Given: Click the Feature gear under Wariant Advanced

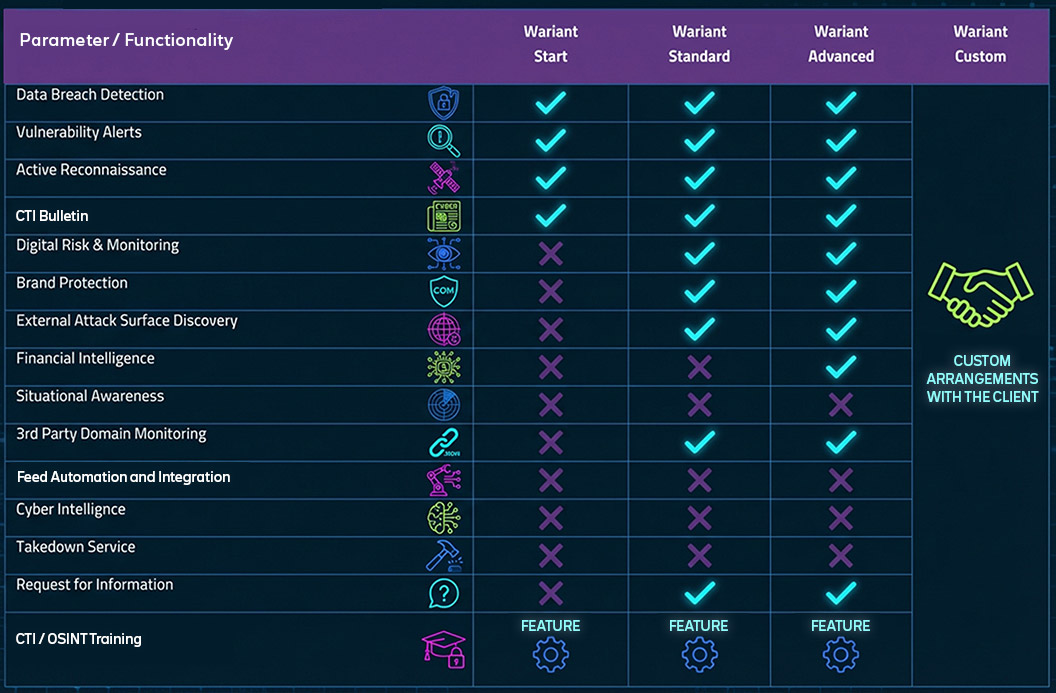Looking at the screenshot, I should pos(841,654).
